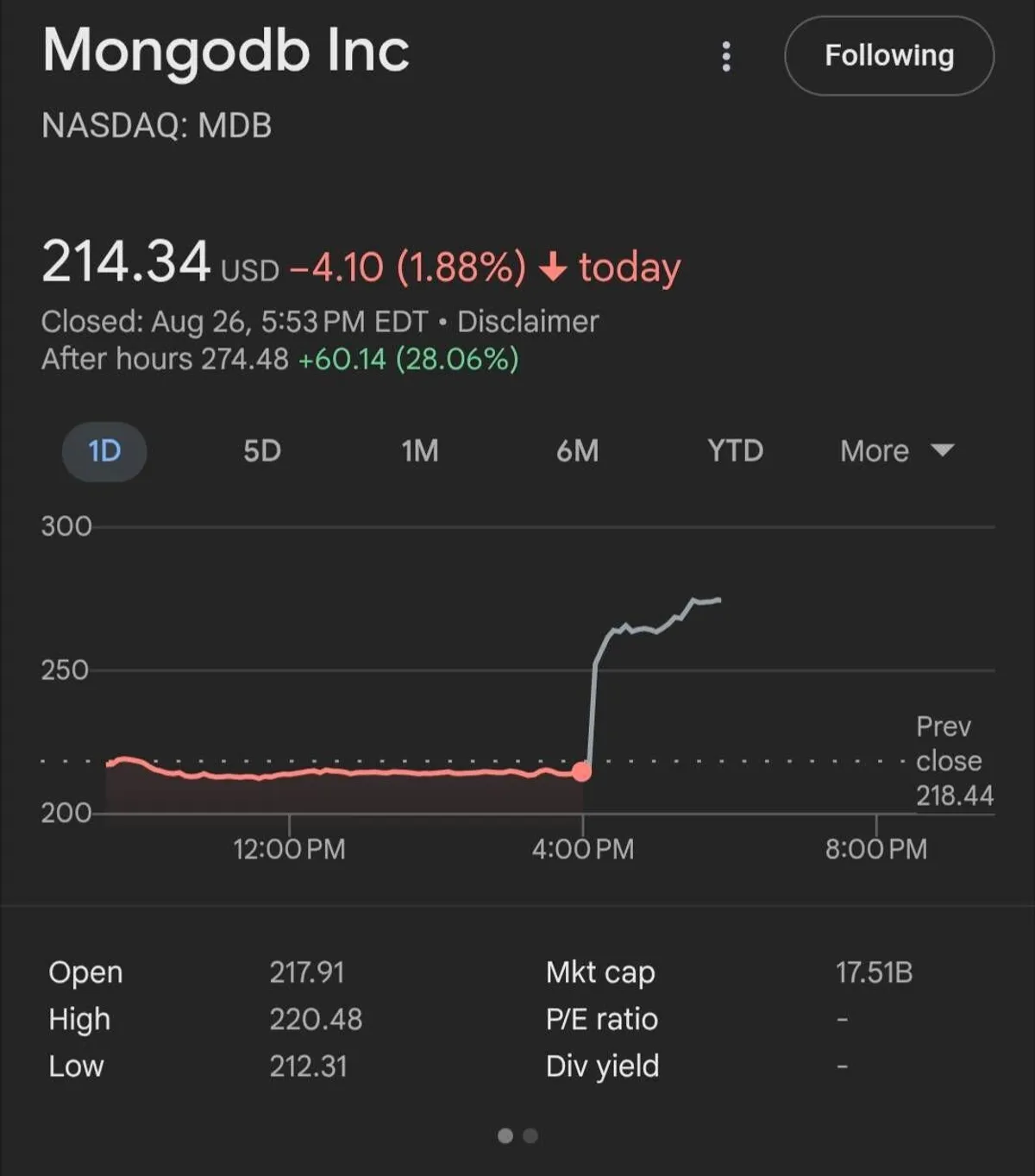Open the Disclaimer link
The image size is (1035, 1176).
[528, 322]
